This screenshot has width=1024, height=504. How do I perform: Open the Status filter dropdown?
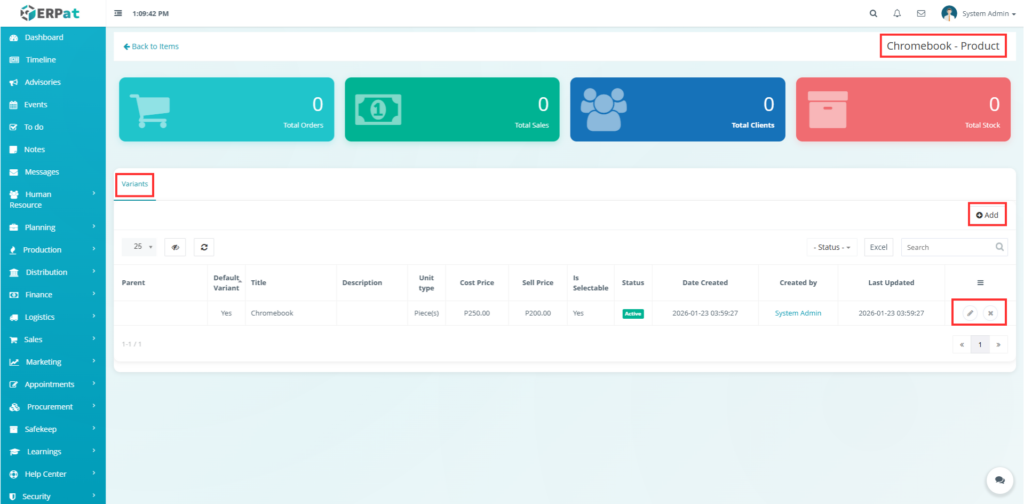[832, 247]
